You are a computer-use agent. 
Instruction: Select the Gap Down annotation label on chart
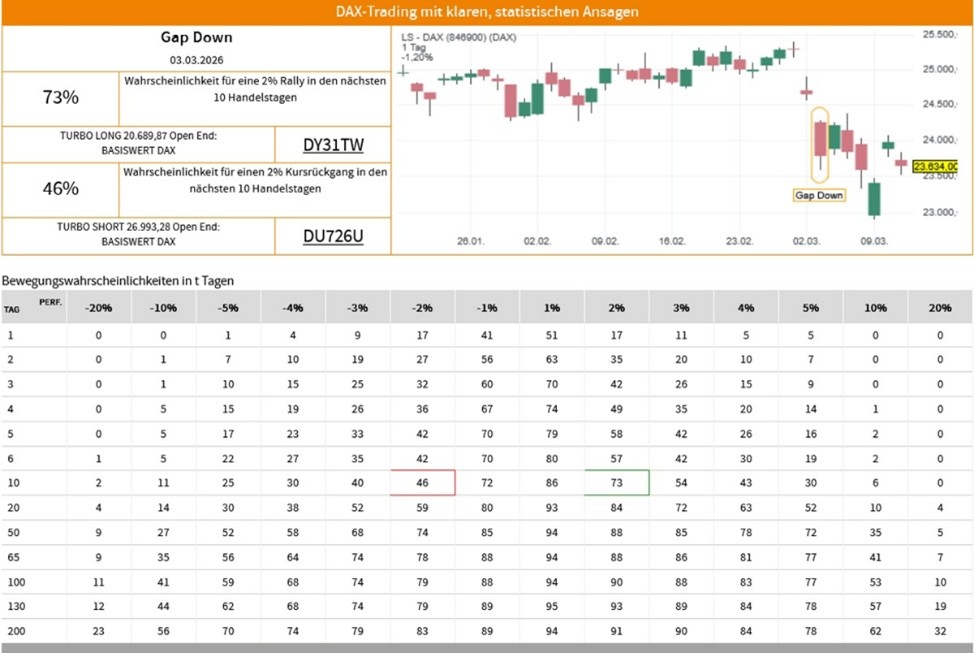pyautogui.click(x=819, y=195)
